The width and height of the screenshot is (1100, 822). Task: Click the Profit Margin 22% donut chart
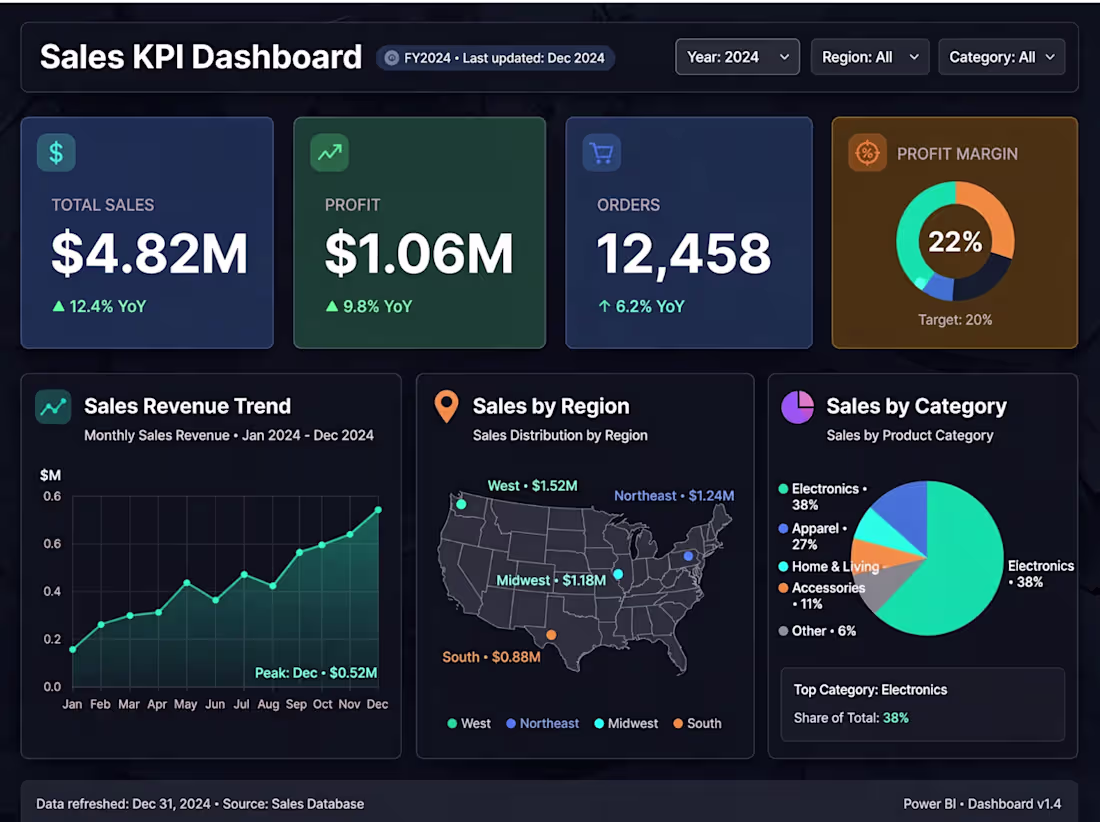(x=955, y=241)
